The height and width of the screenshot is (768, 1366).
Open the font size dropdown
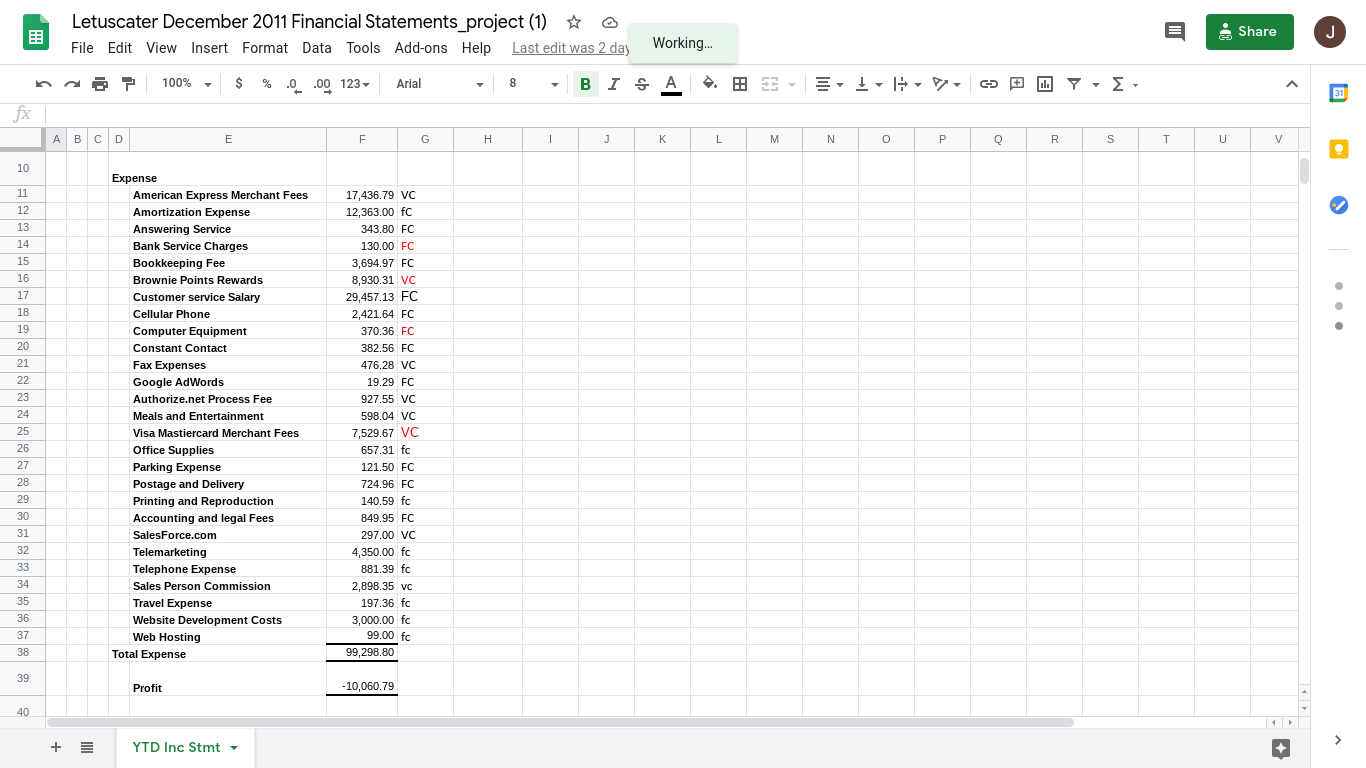tap(533, 84)
